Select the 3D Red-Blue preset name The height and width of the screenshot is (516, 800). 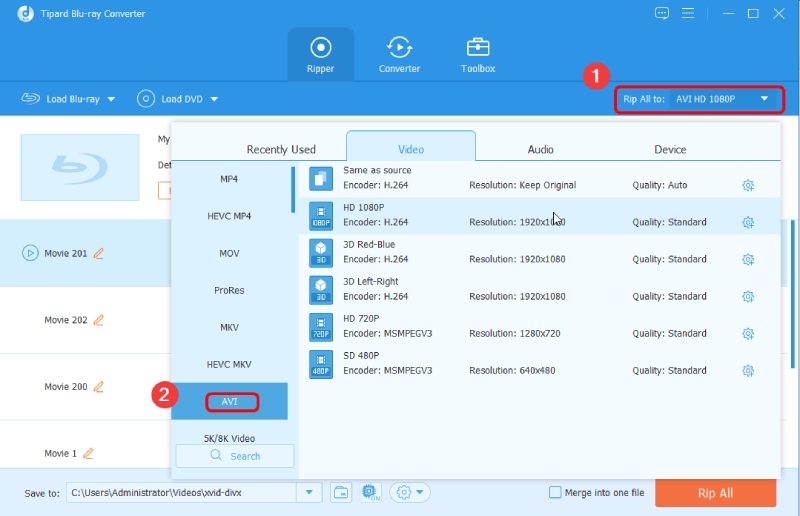pos(369,244)
